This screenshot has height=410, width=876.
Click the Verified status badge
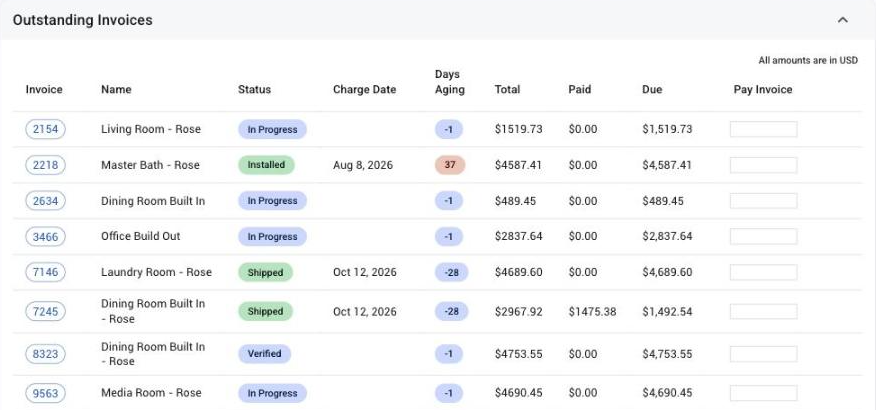point(265,354)
